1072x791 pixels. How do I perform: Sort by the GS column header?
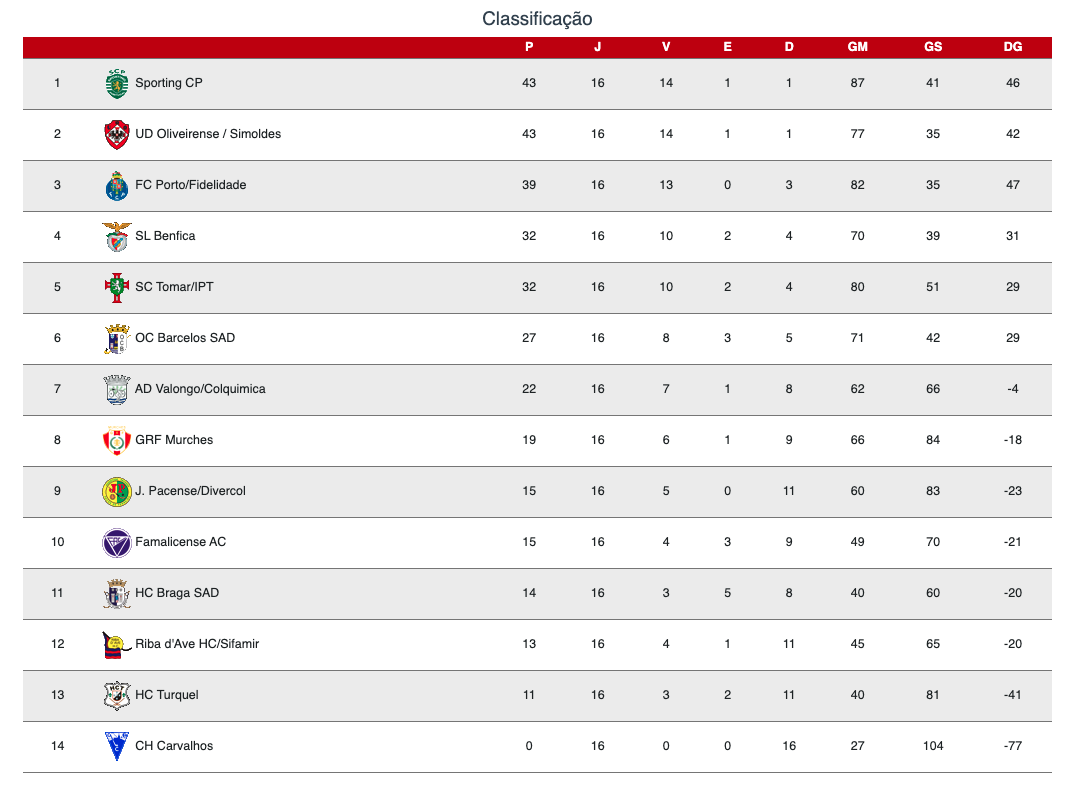click(933, 47)
